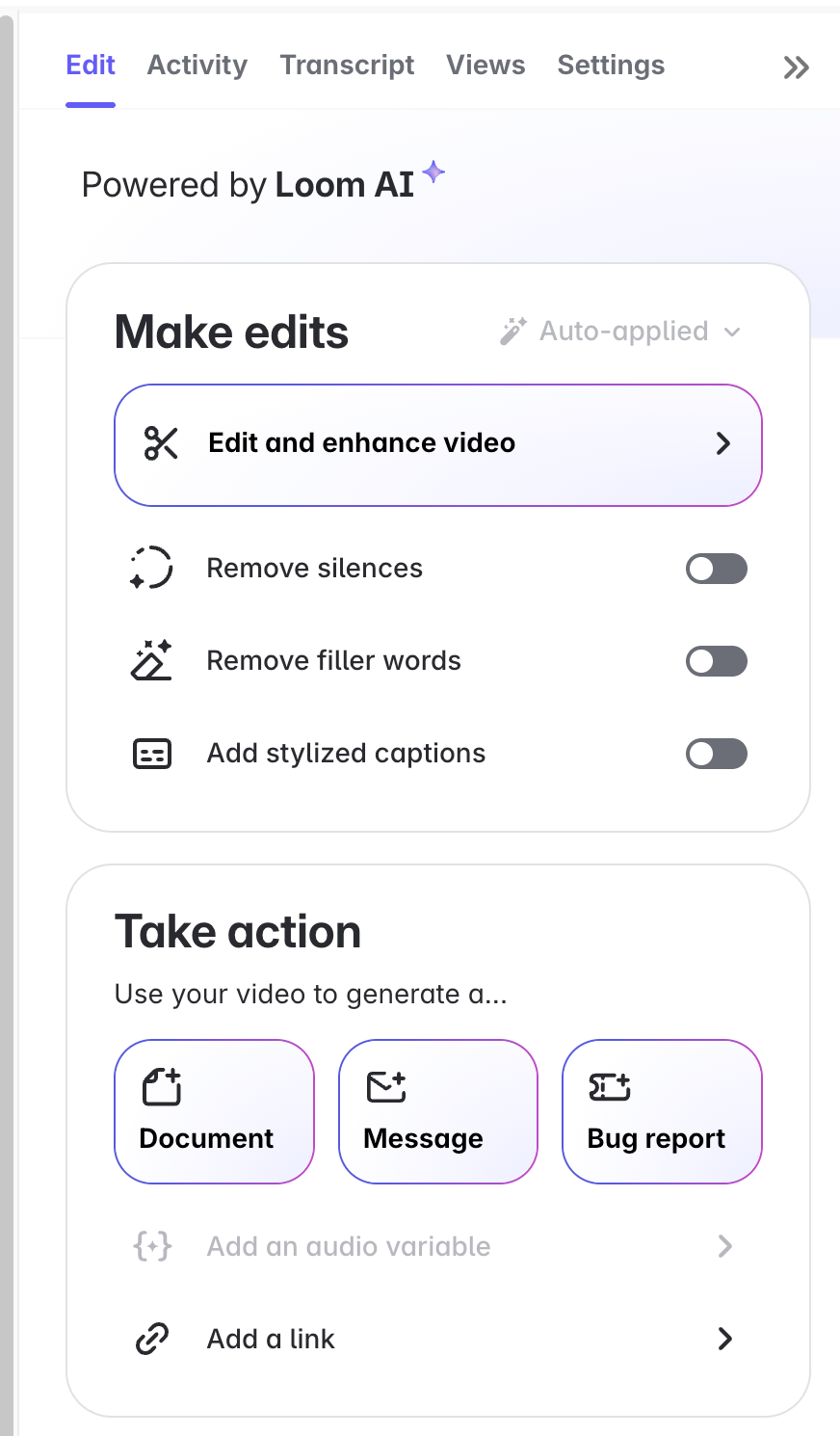Switch to the Transcript tab
The width and height of the screenshot is (840, 1436).
click(347, 66)
